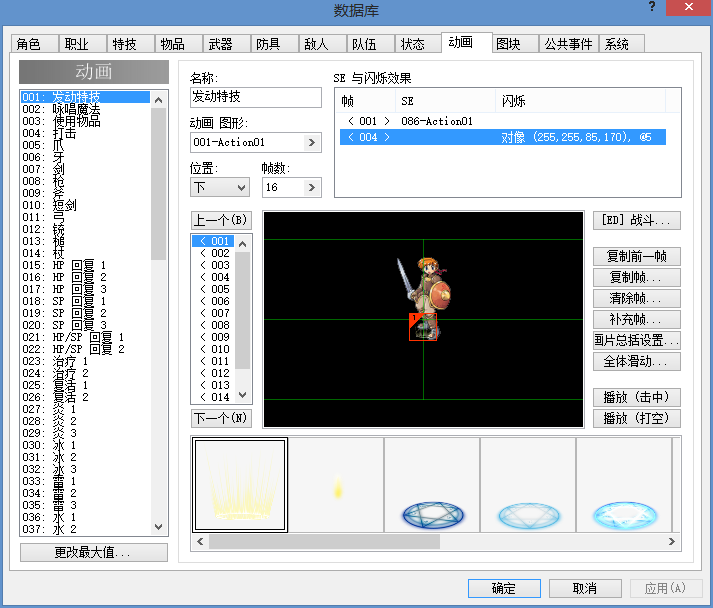Screen dimensions: 713x608
Task: Open the 队伍 tab
Action: [371, 44]
